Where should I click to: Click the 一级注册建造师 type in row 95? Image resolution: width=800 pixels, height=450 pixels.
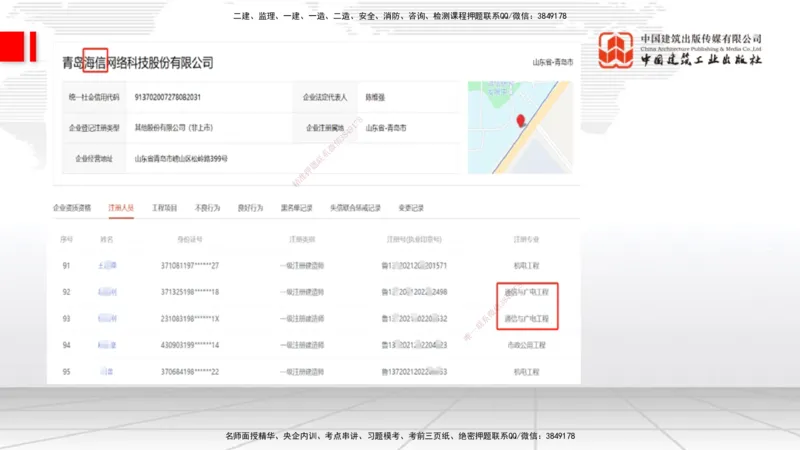pyautogui.click(x=302, y=371)
